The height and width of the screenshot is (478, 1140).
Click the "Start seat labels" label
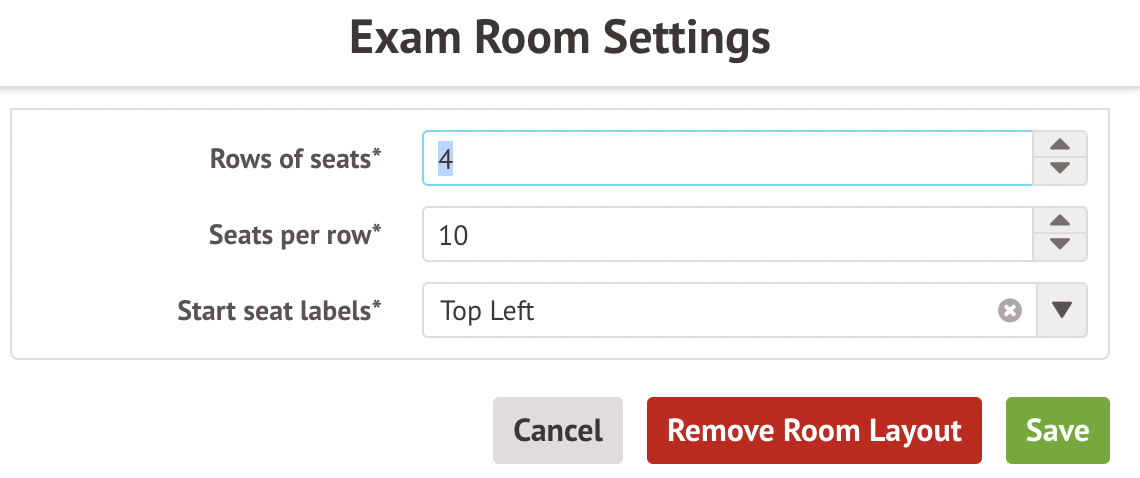point(274,311)
